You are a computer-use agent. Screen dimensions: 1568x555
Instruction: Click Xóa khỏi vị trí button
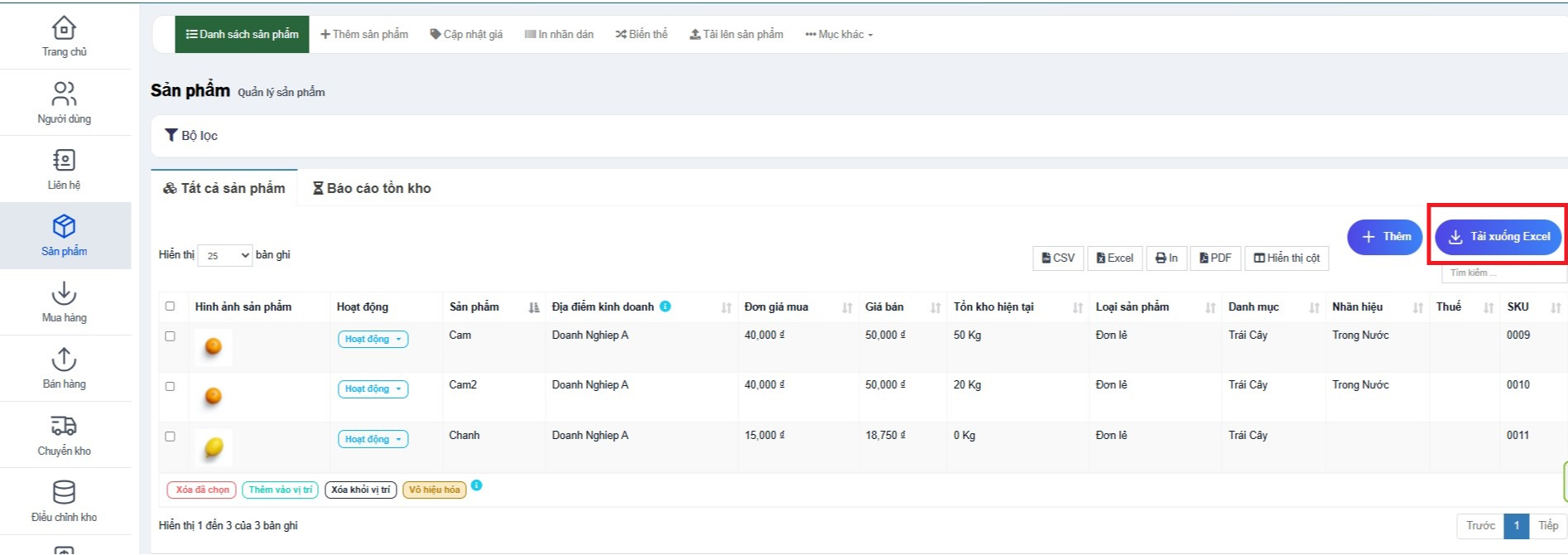pyautogui.click(x=361, y=490)
